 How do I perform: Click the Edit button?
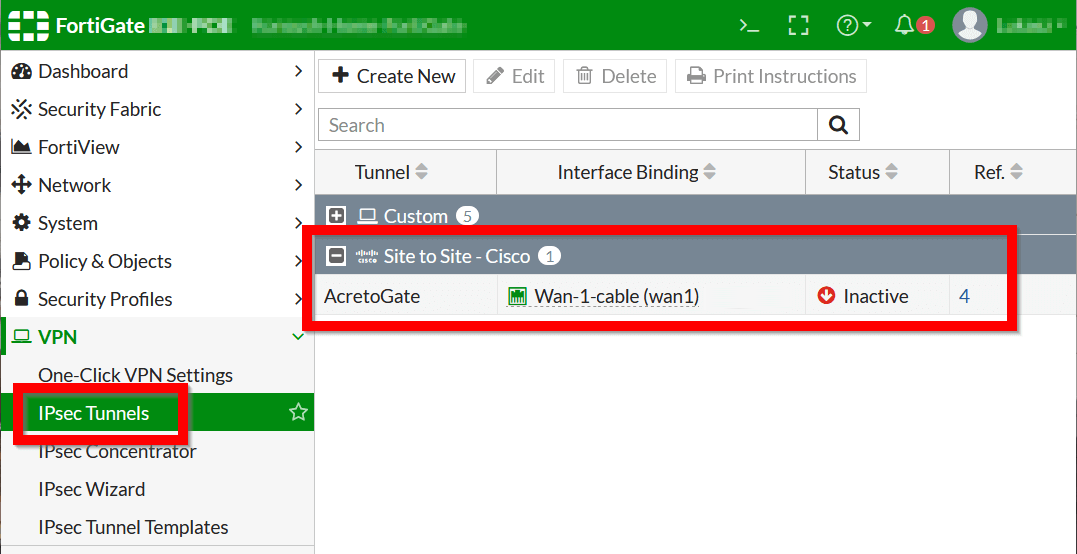pos(514,76)
